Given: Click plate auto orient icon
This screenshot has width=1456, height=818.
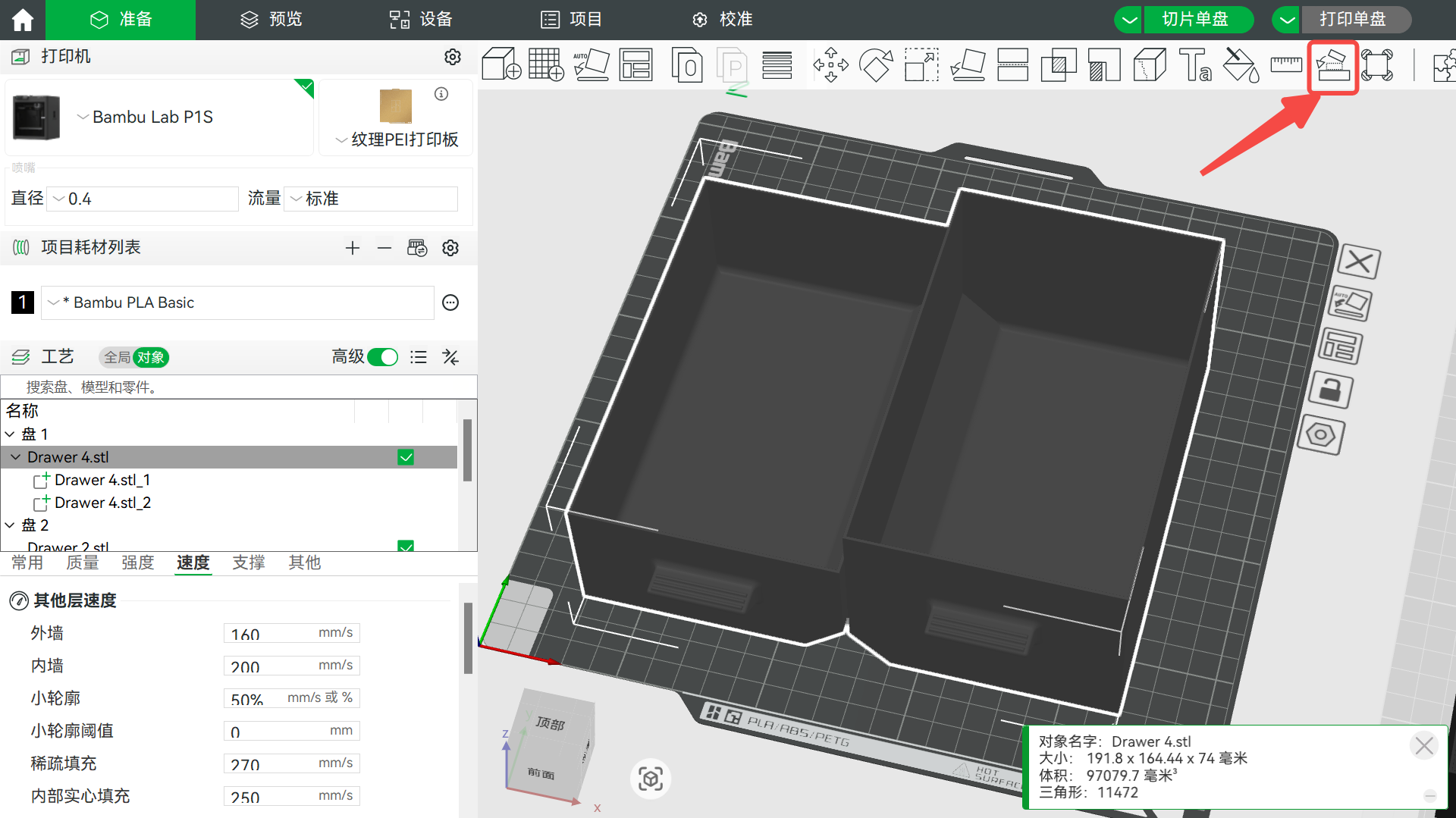Looking at the screenshot, I should [1350, 305].
